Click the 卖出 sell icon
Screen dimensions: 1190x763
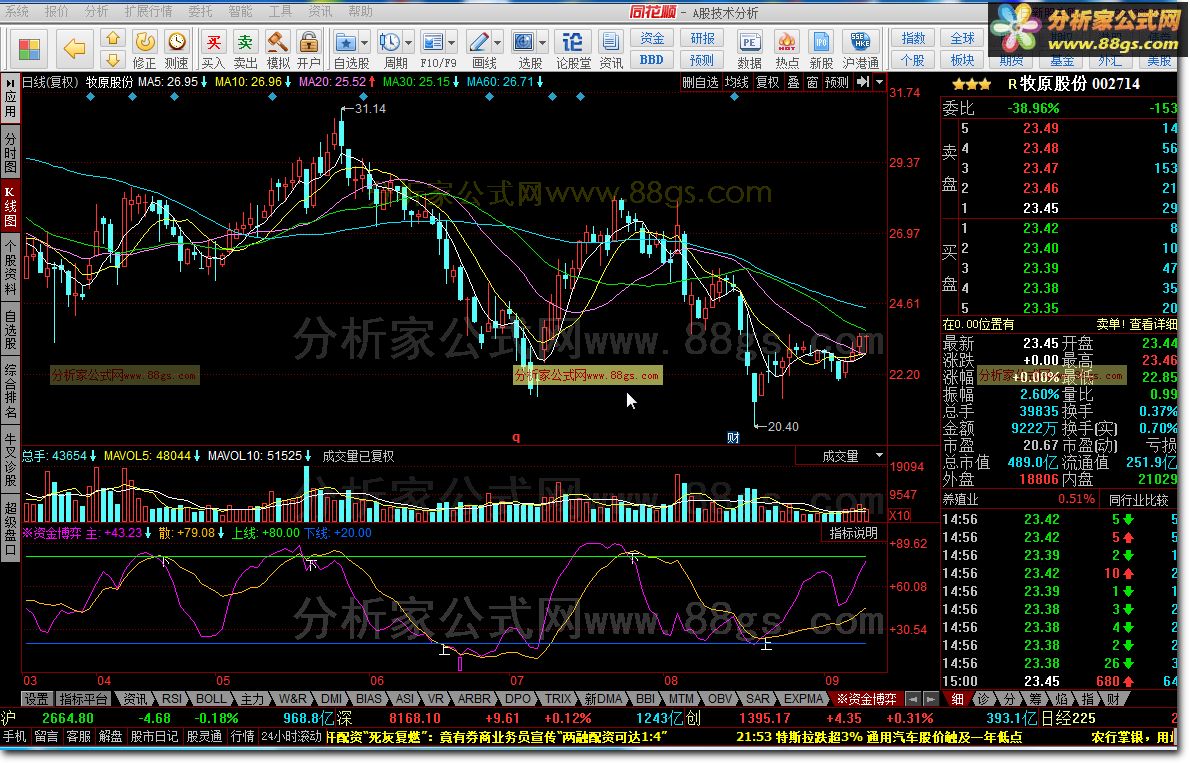pyautogui.click(x=245, y=42)
